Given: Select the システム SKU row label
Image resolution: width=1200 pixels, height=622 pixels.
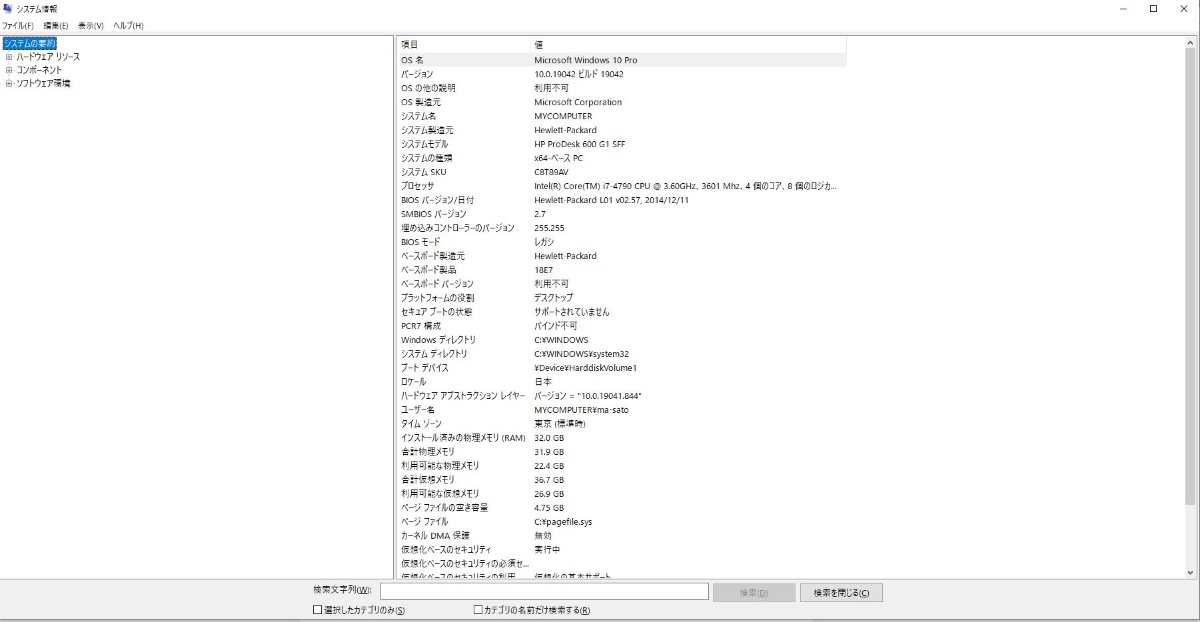Looking at the screenshot, I should coord(423,172).
